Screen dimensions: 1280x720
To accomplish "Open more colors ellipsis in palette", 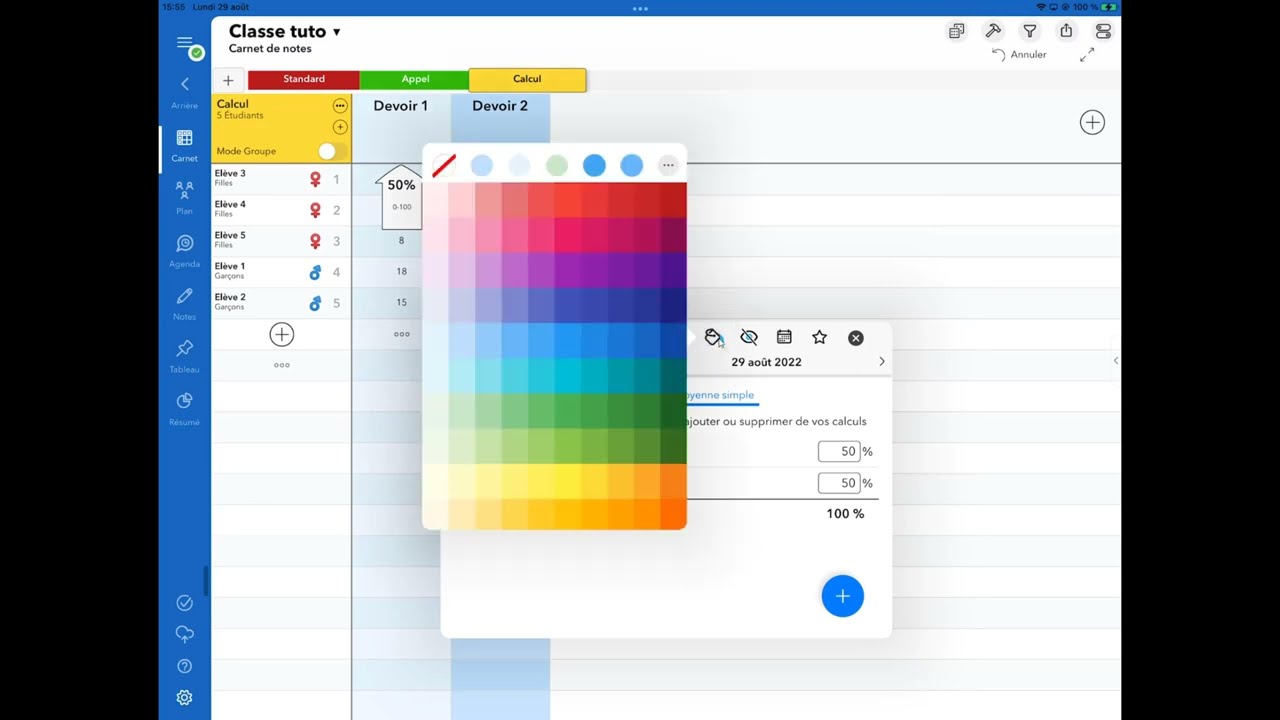I will click(x=668, y=165).
